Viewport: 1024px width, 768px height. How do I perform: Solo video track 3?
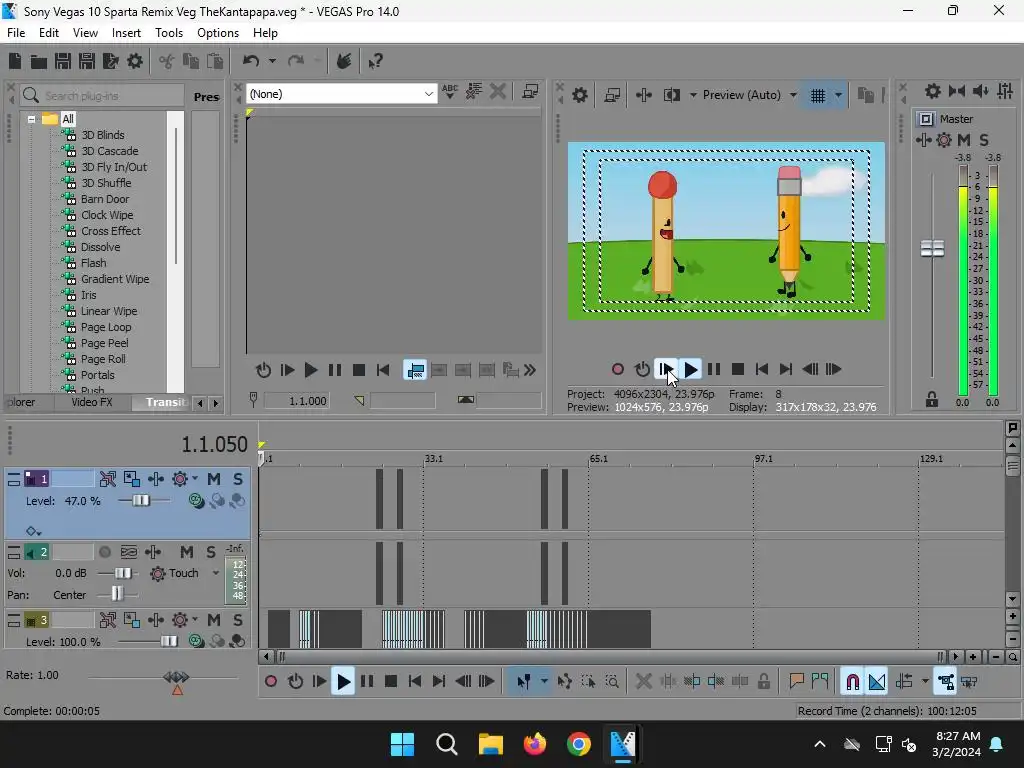pos(238,620)
